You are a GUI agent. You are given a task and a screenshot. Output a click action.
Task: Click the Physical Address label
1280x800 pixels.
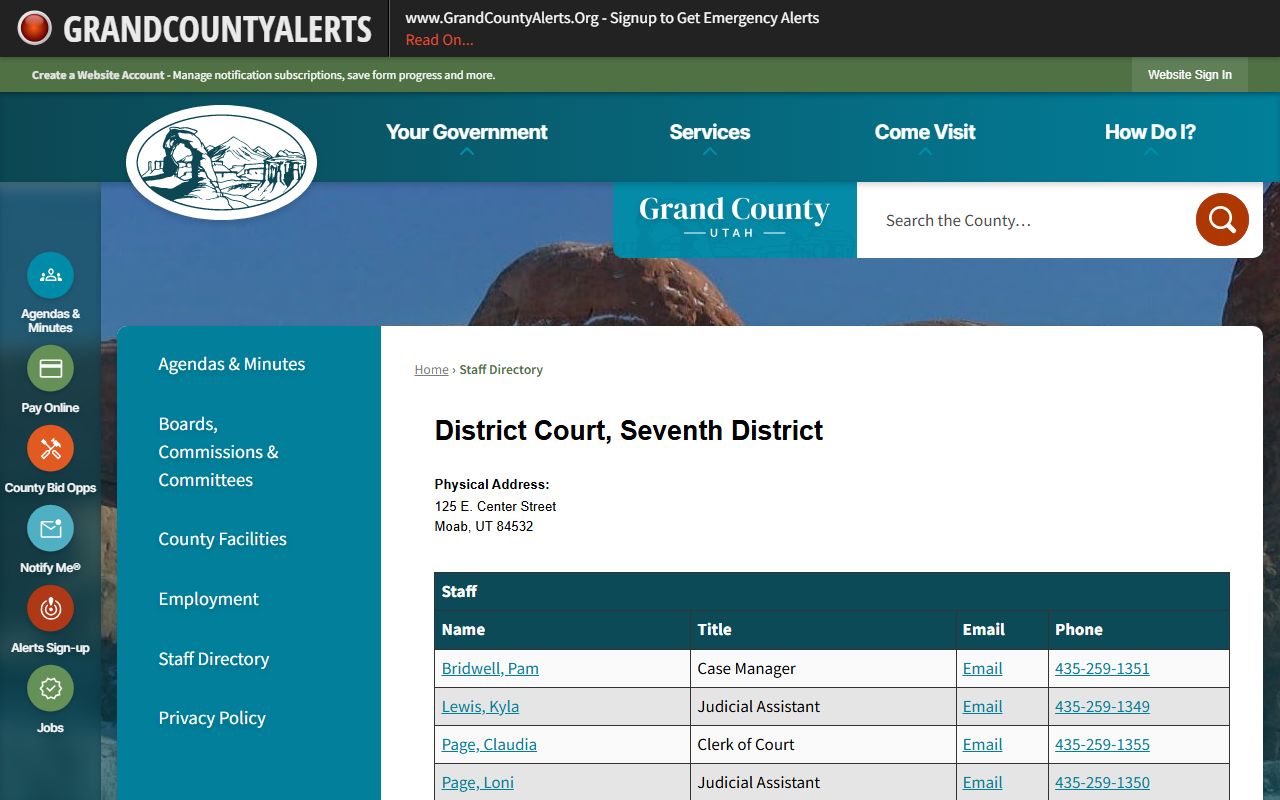pyautogui.click(x=492, y=485)
